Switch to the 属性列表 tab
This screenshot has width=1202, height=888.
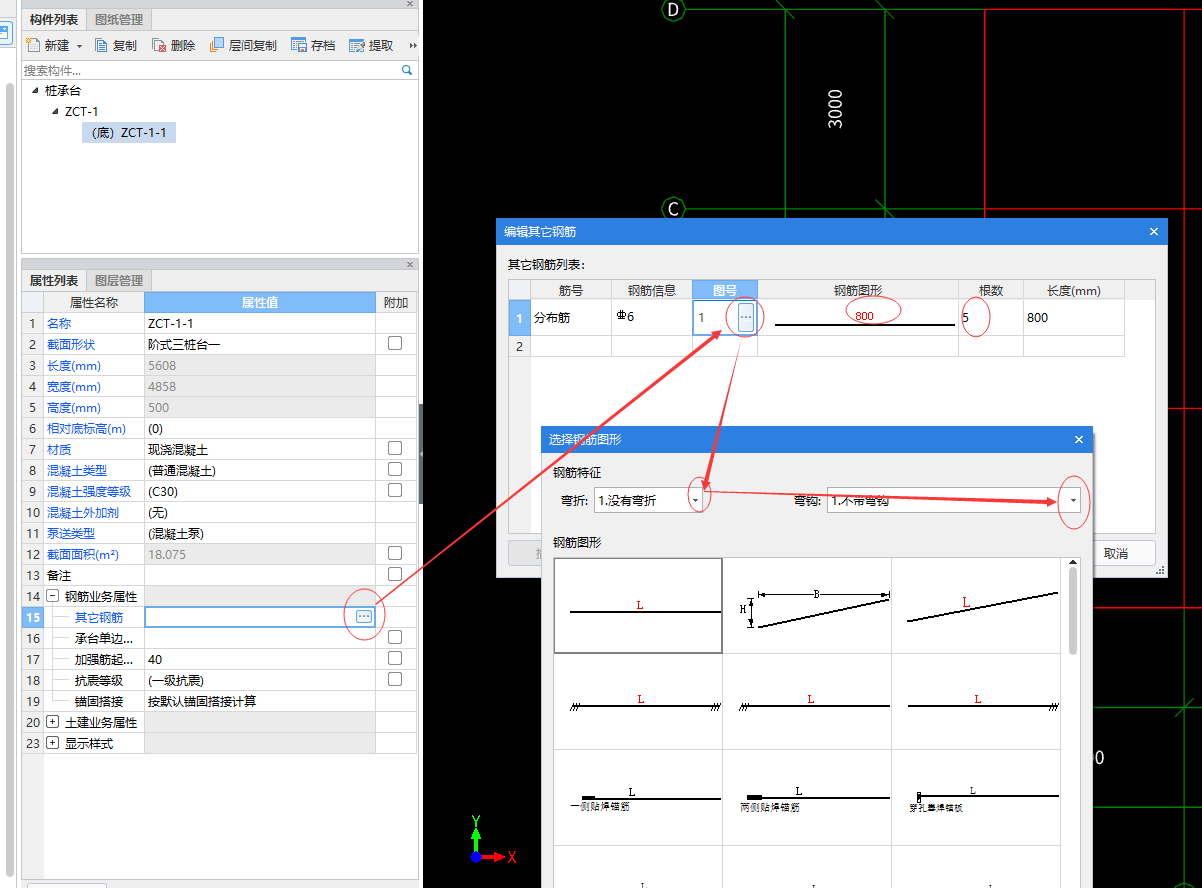click(54, 280)
